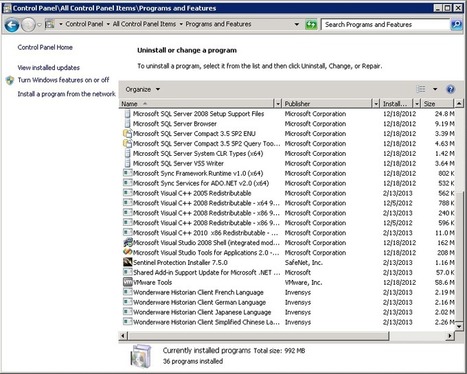Viewport: 467px width, 374px height.
Task: Click the VMware Tools program icon
Action: tap(128, 282)
